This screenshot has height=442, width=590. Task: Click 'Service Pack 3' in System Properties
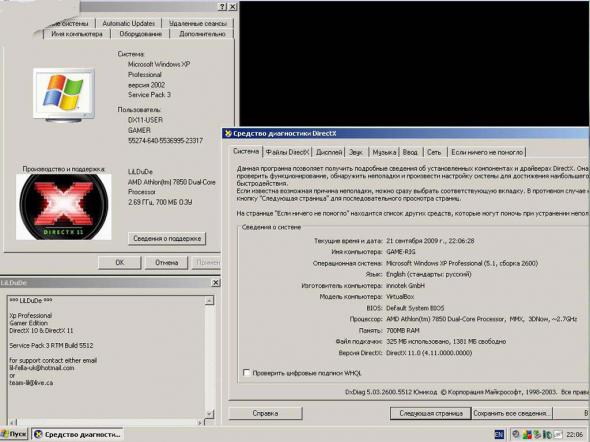(x=149, y=95)
